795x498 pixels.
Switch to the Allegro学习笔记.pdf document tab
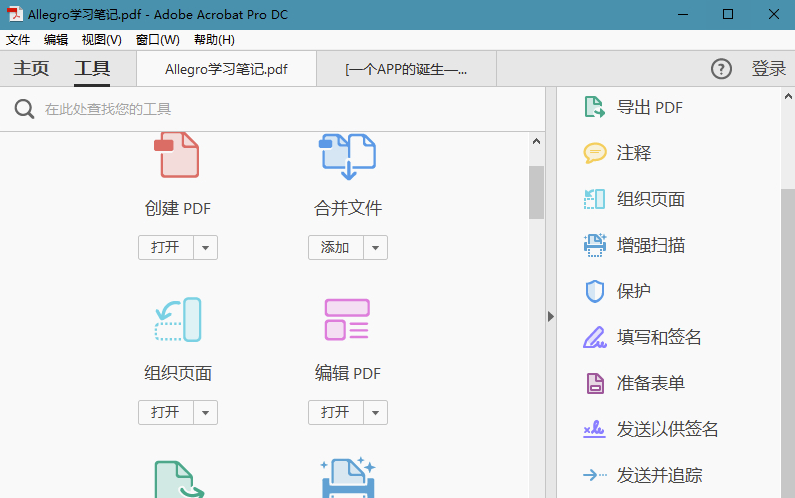pos(226,69)
